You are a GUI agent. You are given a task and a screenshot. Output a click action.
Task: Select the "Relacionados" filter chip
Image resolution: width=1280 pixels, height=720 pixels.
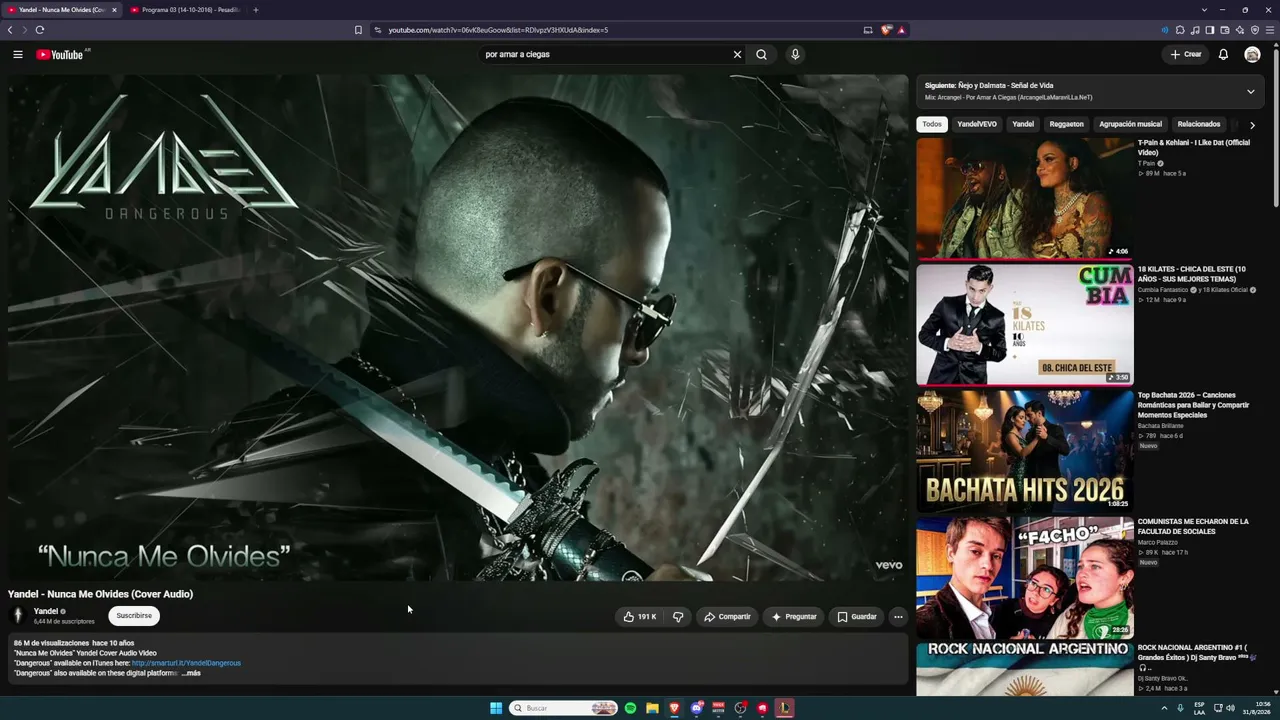(x=1199, y=124)
